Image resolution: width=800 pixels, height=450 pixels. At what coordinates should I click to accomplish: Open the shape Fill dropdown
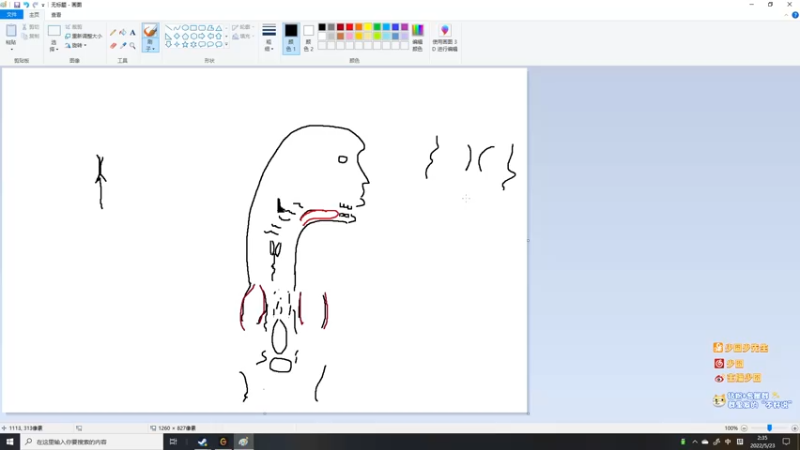coord(243,36)
